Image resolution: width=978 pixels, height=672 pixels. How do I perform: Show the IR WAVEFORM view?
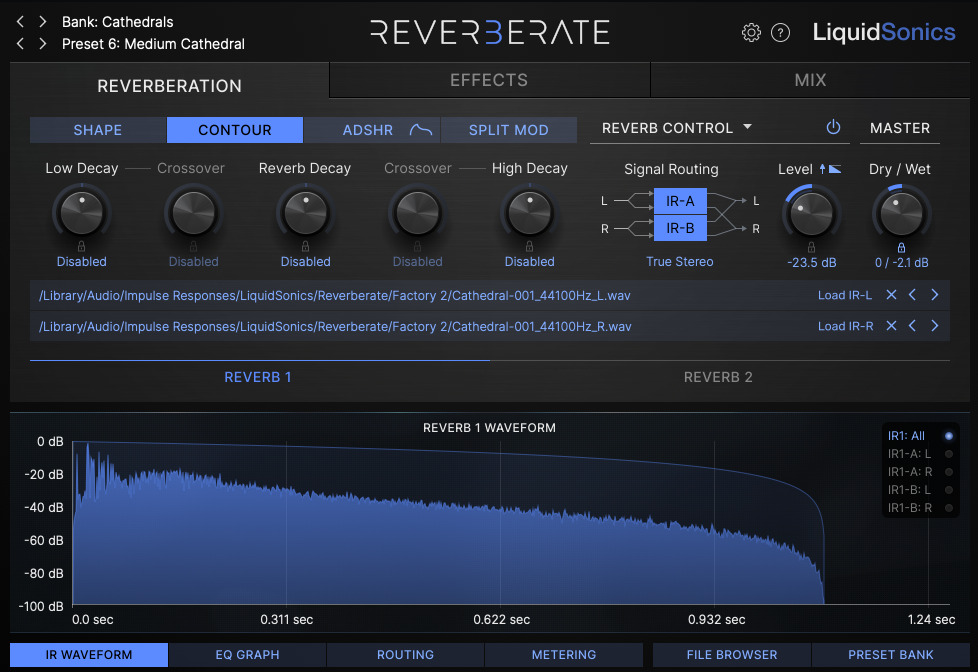point(89,655)
